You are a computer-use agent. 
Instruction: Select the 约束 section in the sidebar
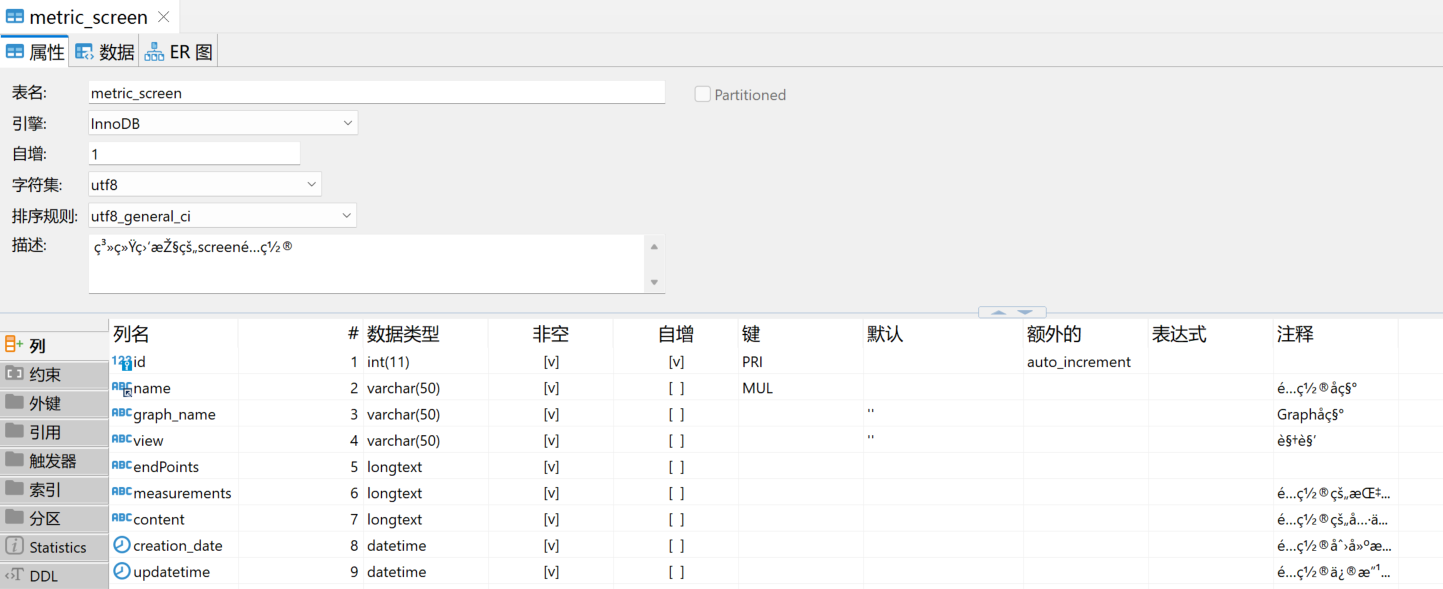pos(54,375)
